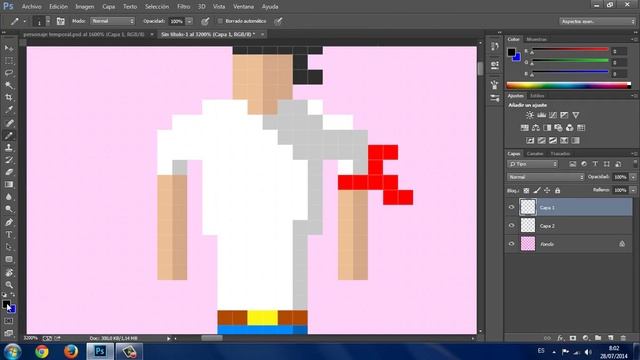
Task: Switch to the Muestras tab
Action: click(x=536, y=39)
